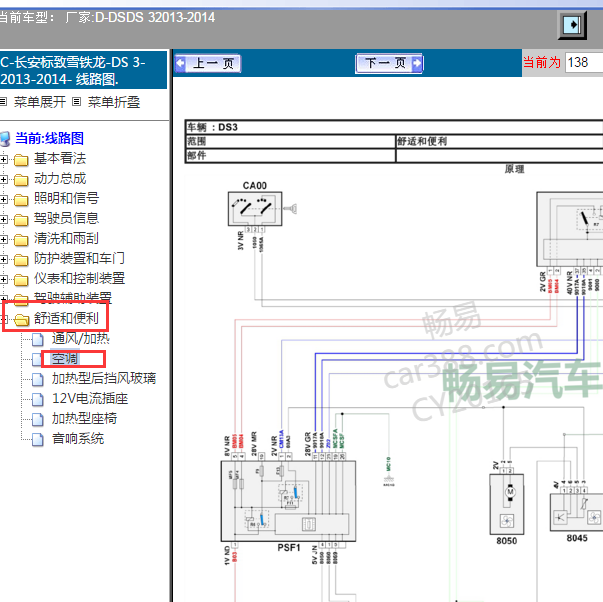
Task: Click the page icon next to 加热型座椅
Action: pos(37,419)
